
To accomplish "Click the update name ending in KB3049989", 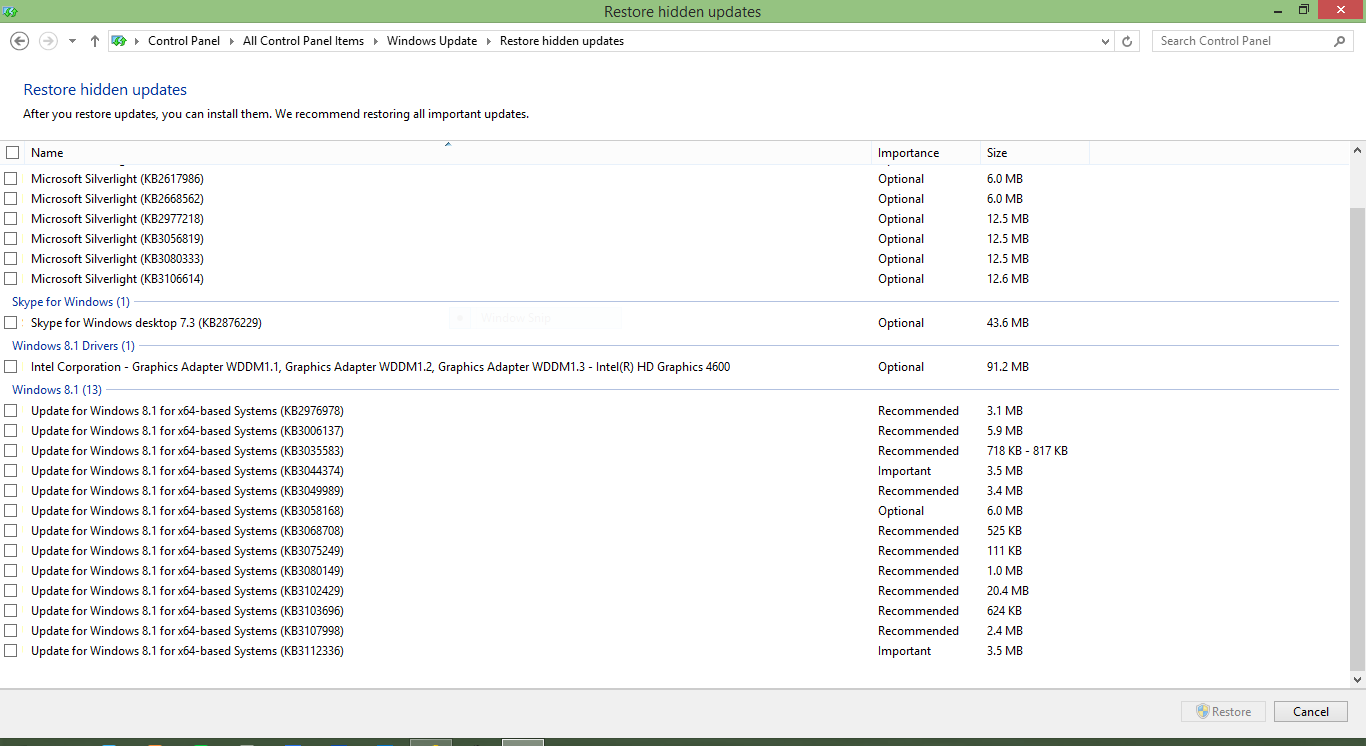I will point(187,490).
